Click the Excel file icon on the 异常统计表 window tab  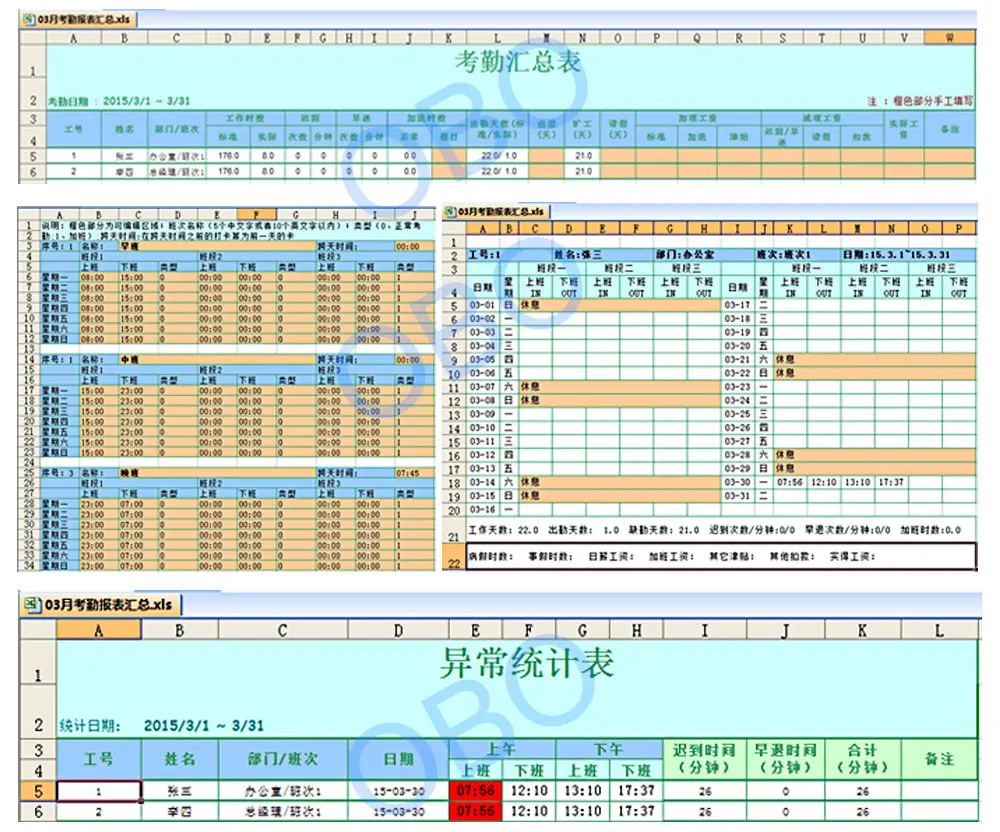point(33,604)
